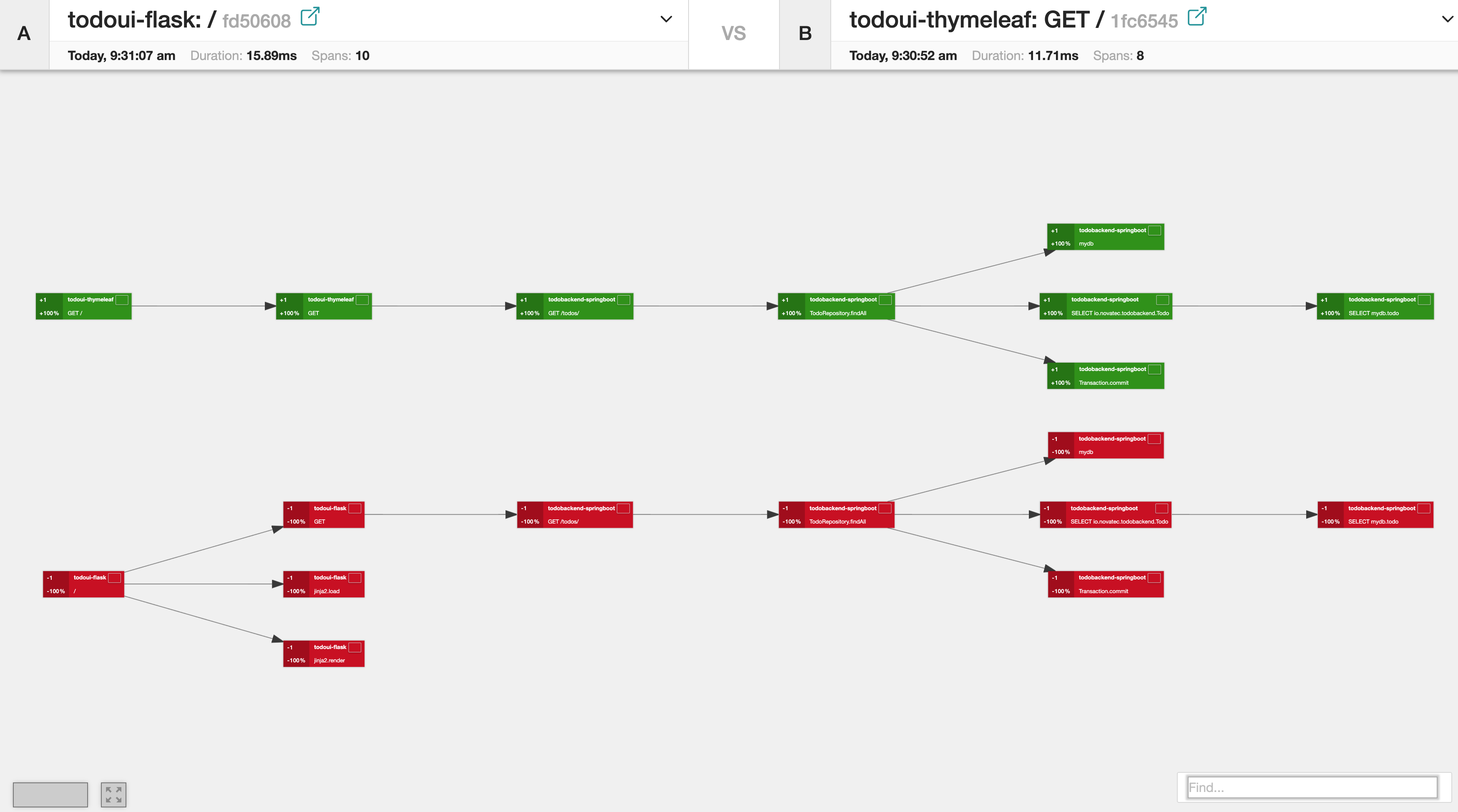Click copy icon on green GET / node

tap(122, 300)
